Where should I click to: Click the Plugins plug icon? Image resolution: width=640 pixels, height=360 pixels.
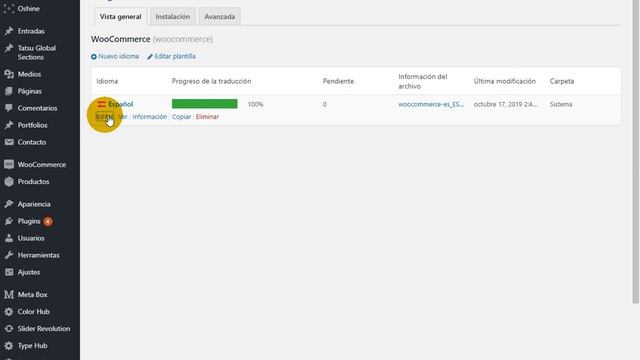click(9, 221)
